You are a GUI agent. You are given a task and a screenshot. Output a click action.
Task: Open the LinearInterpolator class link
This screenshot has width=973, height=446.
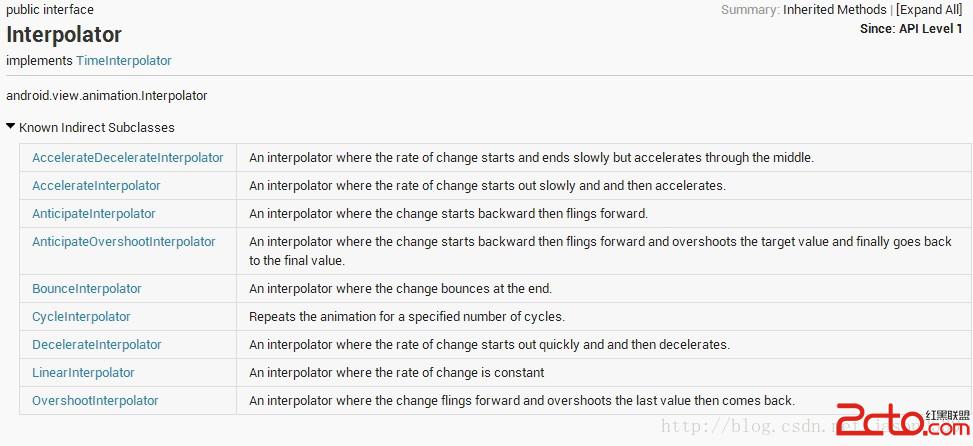click(x=83, y=373)
